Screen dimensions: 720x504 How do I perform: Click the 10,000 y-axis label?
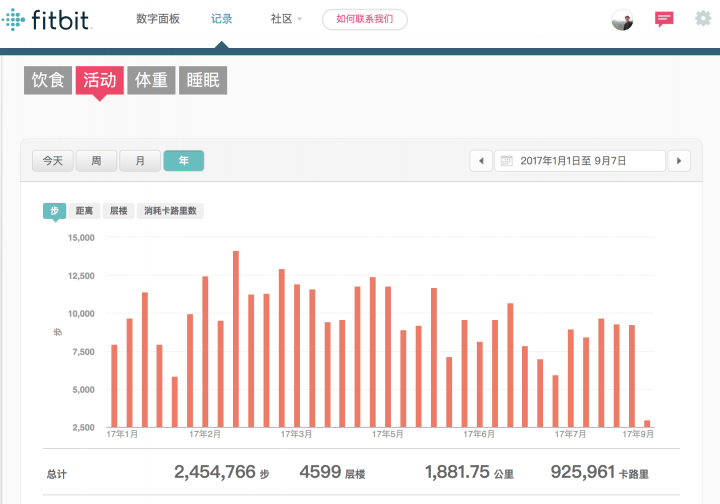click(81, 314)
